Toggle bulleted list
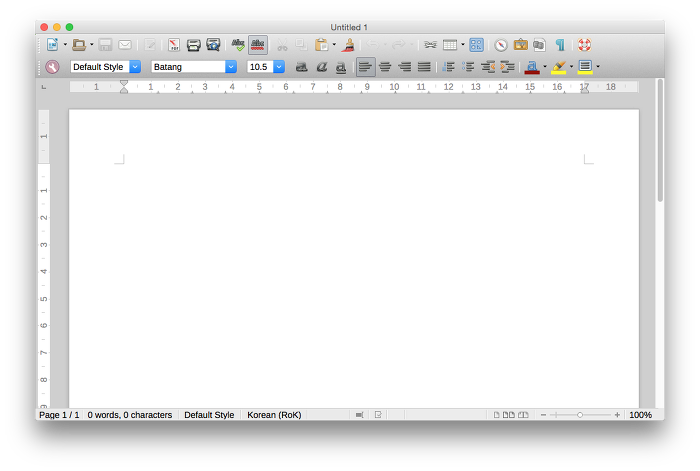 (x=468, y=67)
